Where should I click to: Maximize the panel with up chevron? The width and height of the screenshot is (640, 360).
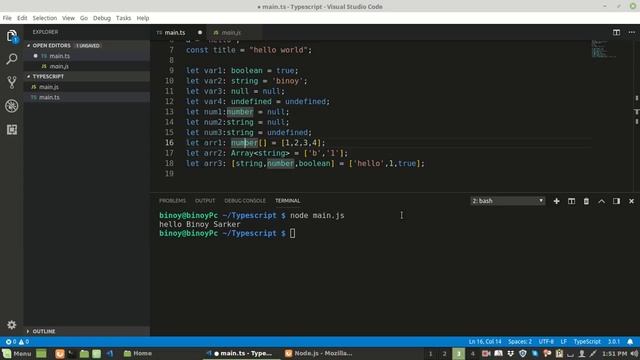[x=601, y=201]
